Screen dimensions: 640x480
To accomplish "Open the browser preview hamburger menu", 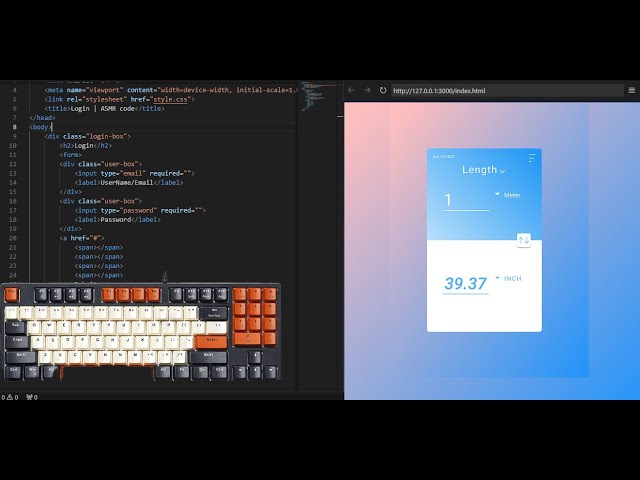I will coord(632,90).
